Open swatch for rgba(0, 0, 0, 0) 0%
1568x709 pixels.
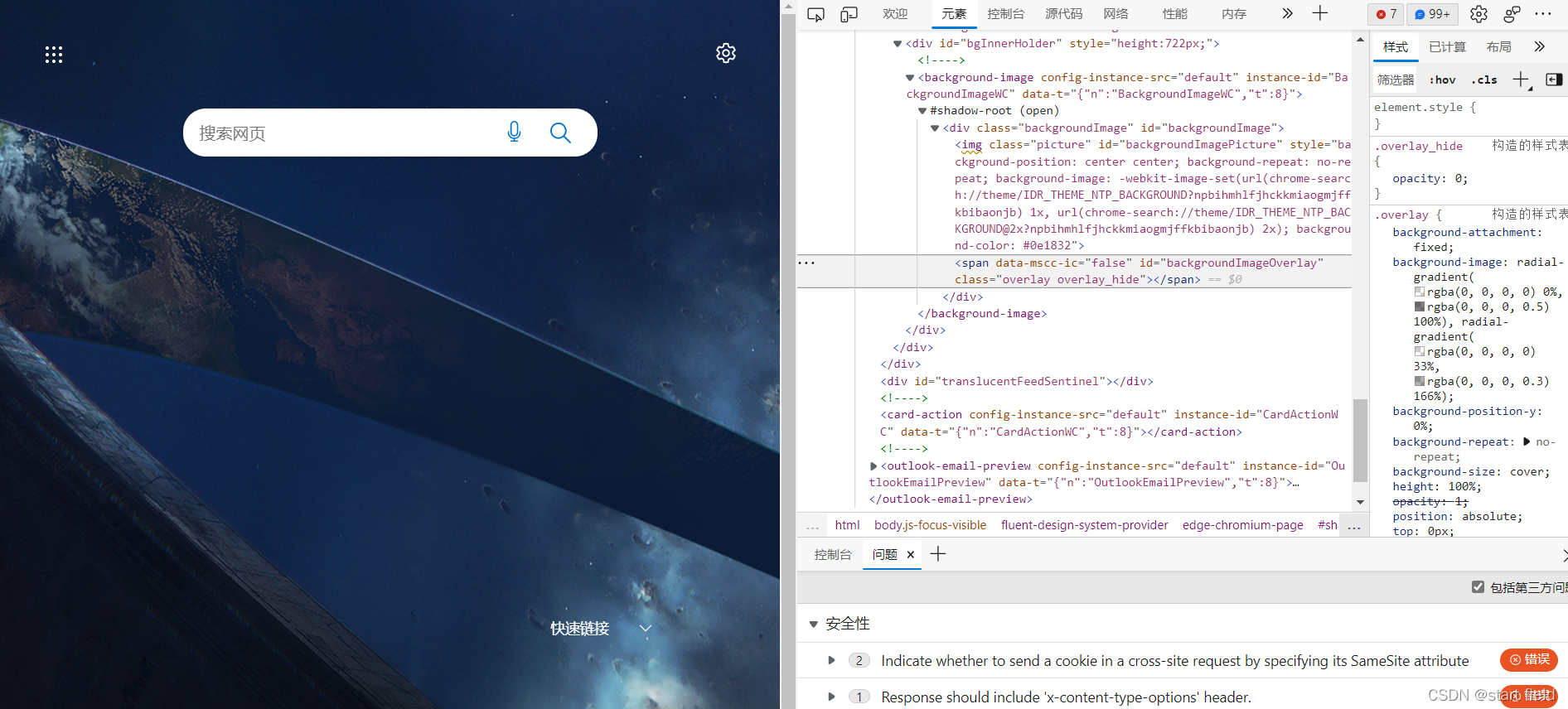point(1420,292)
